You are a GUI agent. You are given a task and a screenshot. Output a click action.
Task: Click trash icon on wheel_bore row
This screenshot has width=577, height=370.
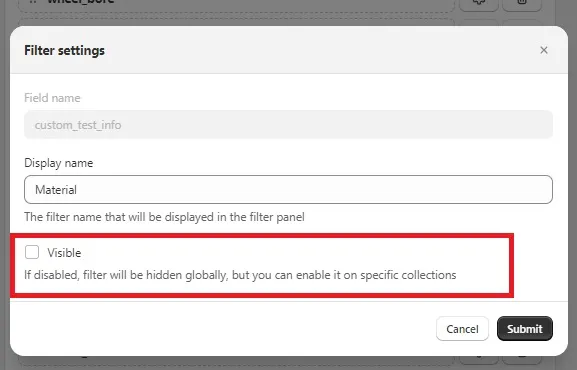522,4
